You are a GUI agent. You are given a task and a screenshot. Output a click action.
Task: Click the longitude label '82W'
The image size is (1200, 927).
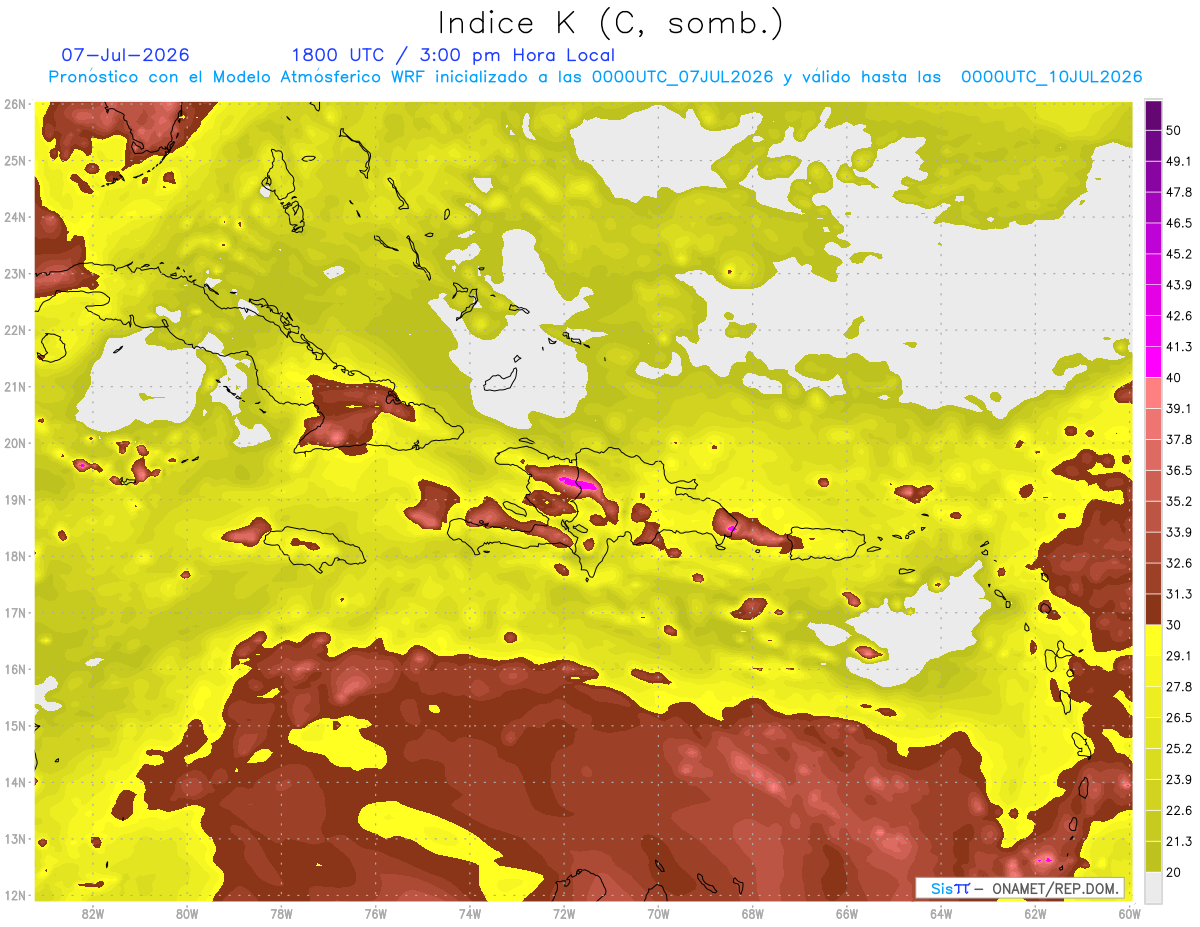[x=94, y=913]
